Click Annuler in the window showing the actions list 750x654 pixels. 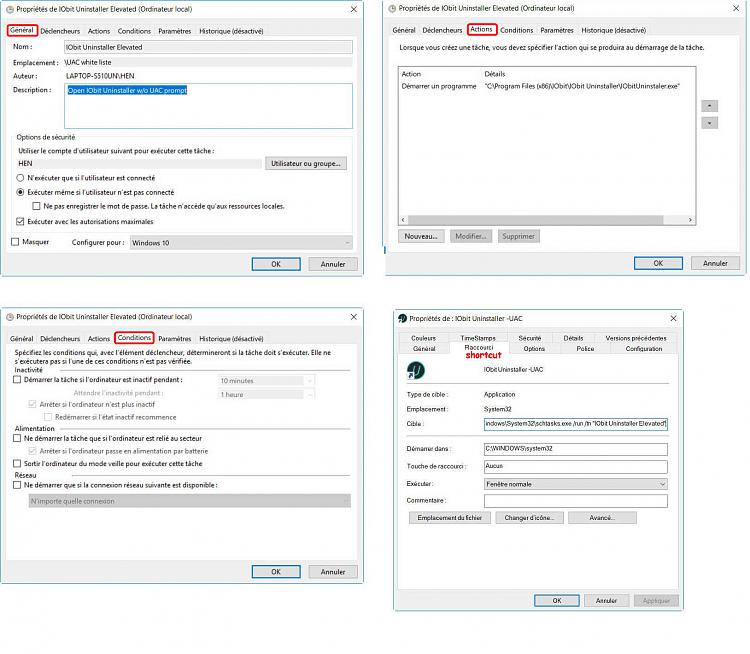tap(715, 263)
